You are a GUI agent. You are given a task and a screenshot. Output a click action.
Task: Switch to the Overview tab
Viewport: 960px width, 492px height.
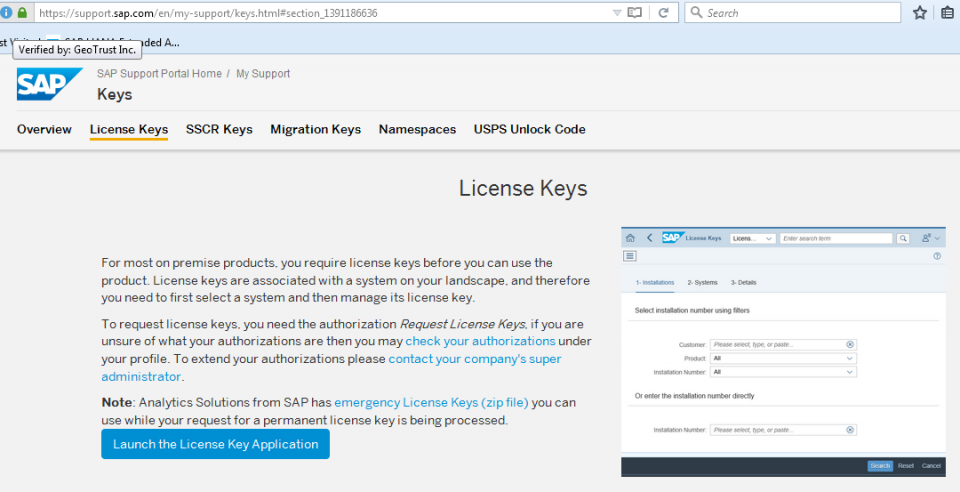pos(44,130)
